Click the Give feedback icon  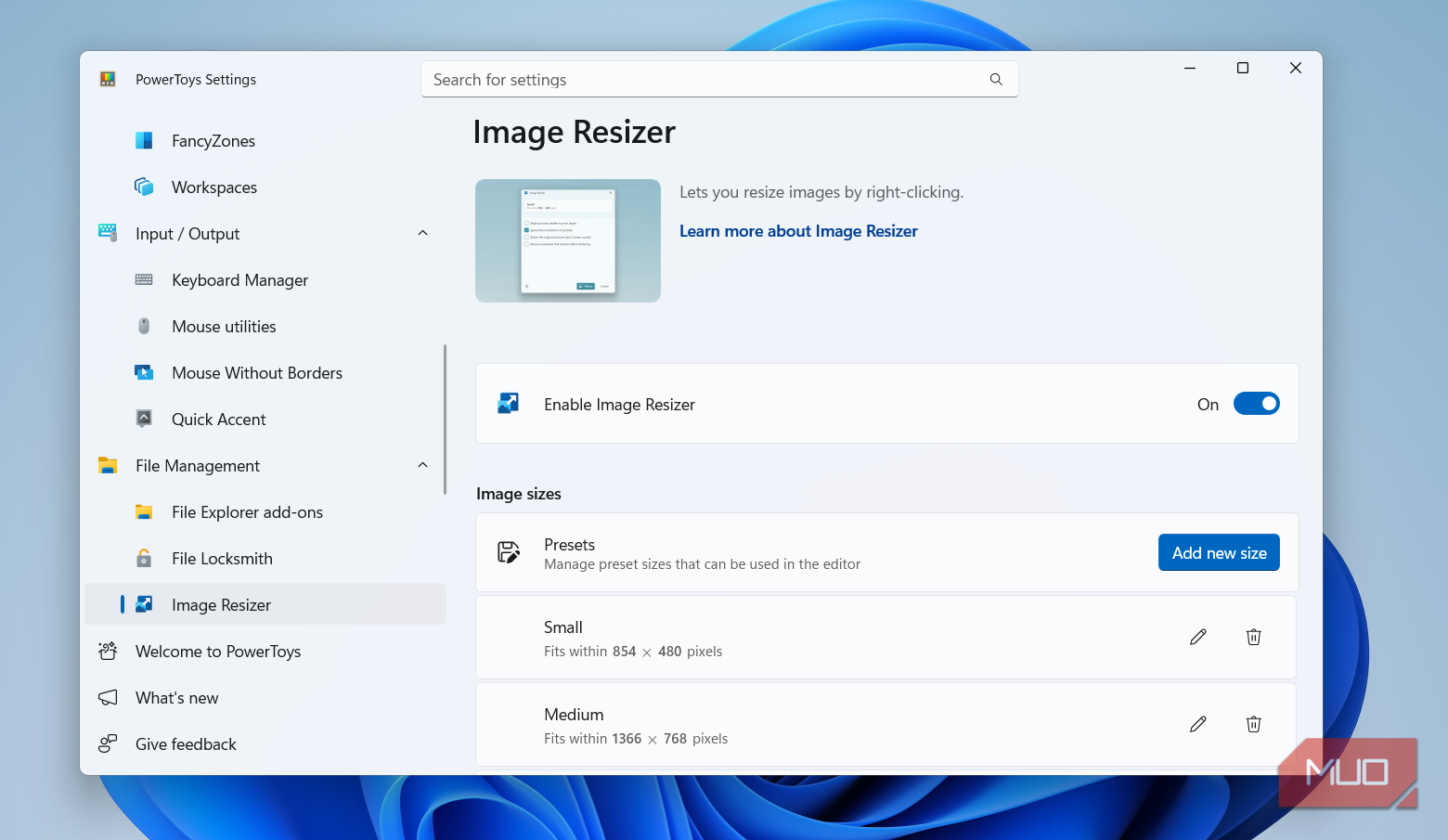click(108, 743)
